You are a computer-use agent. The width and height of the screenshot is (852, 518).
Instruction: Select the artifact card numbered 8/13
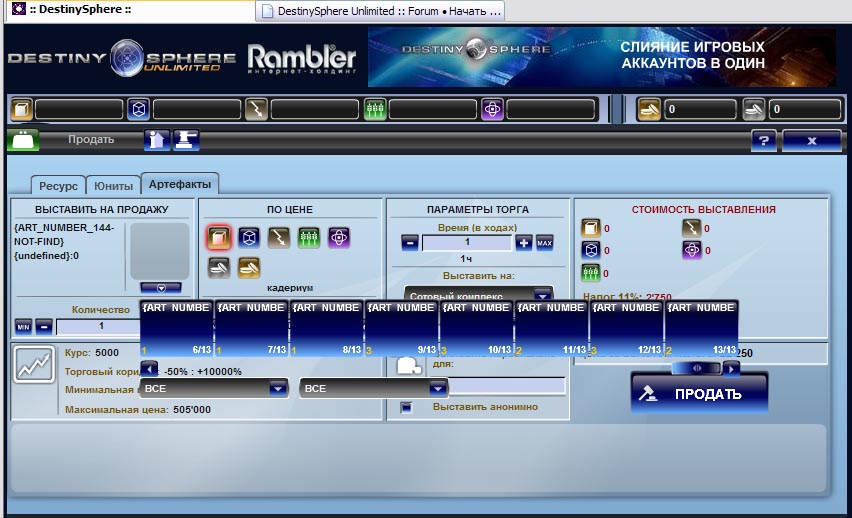tap(327, 328)
